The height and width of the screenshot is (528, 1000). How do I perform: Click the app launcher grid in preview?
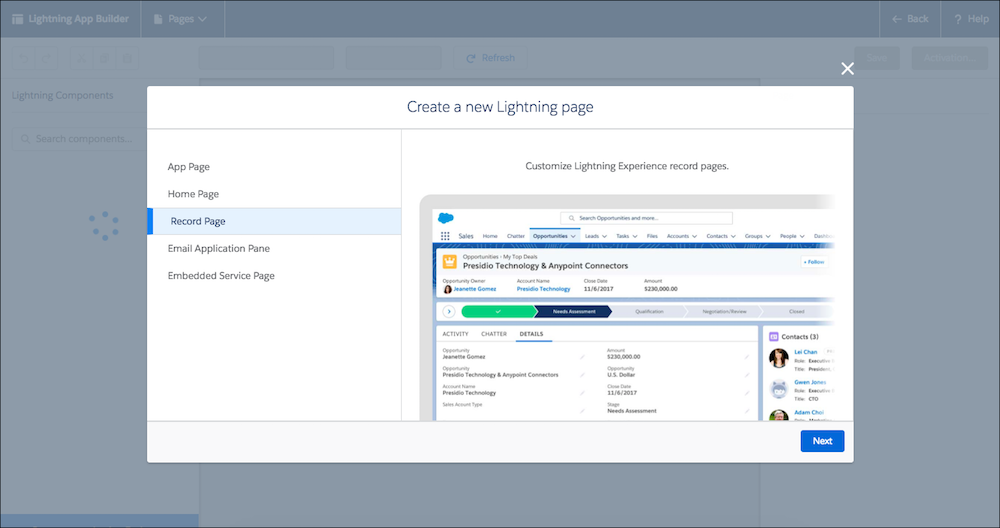pyautogui.click(x=445, y=236)
